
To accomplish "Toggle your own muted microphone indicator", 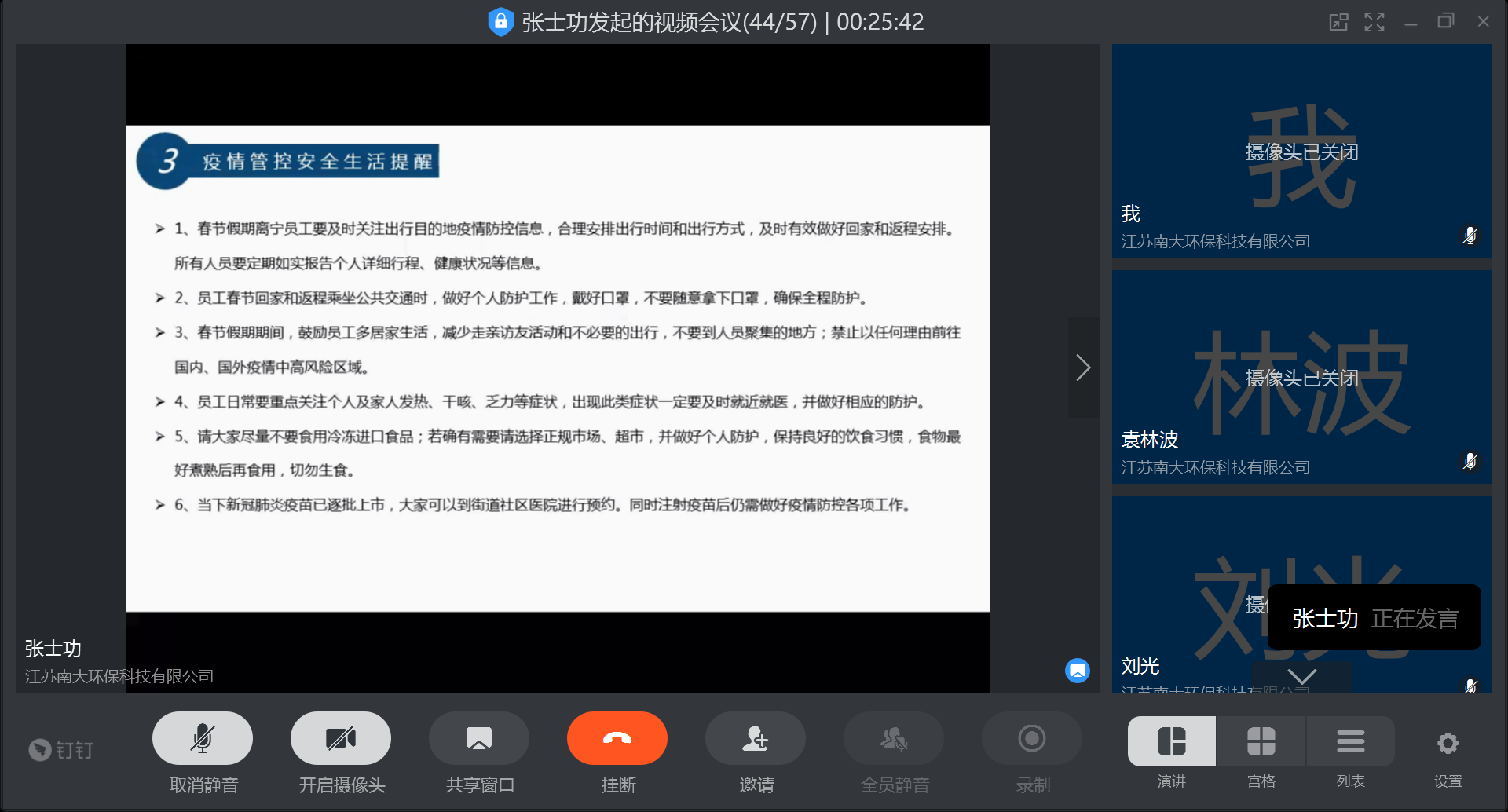I will click(x=1470, y=236).
